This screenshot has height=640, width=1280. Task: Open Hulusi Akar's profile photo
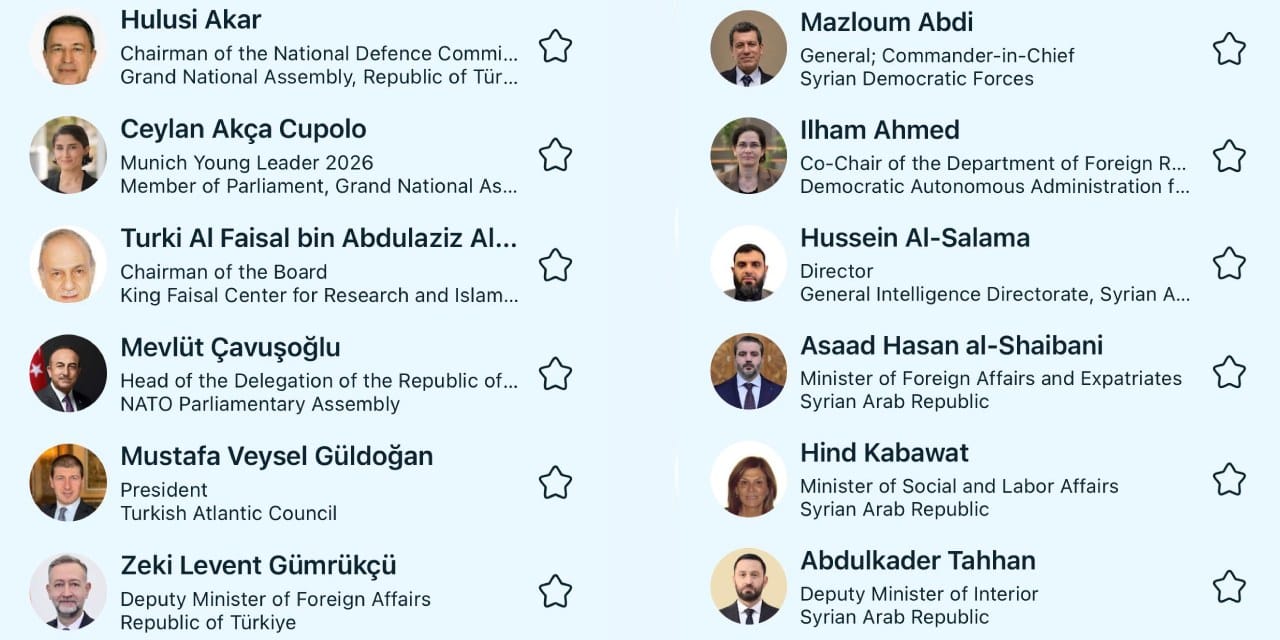(x=68, y=48)
